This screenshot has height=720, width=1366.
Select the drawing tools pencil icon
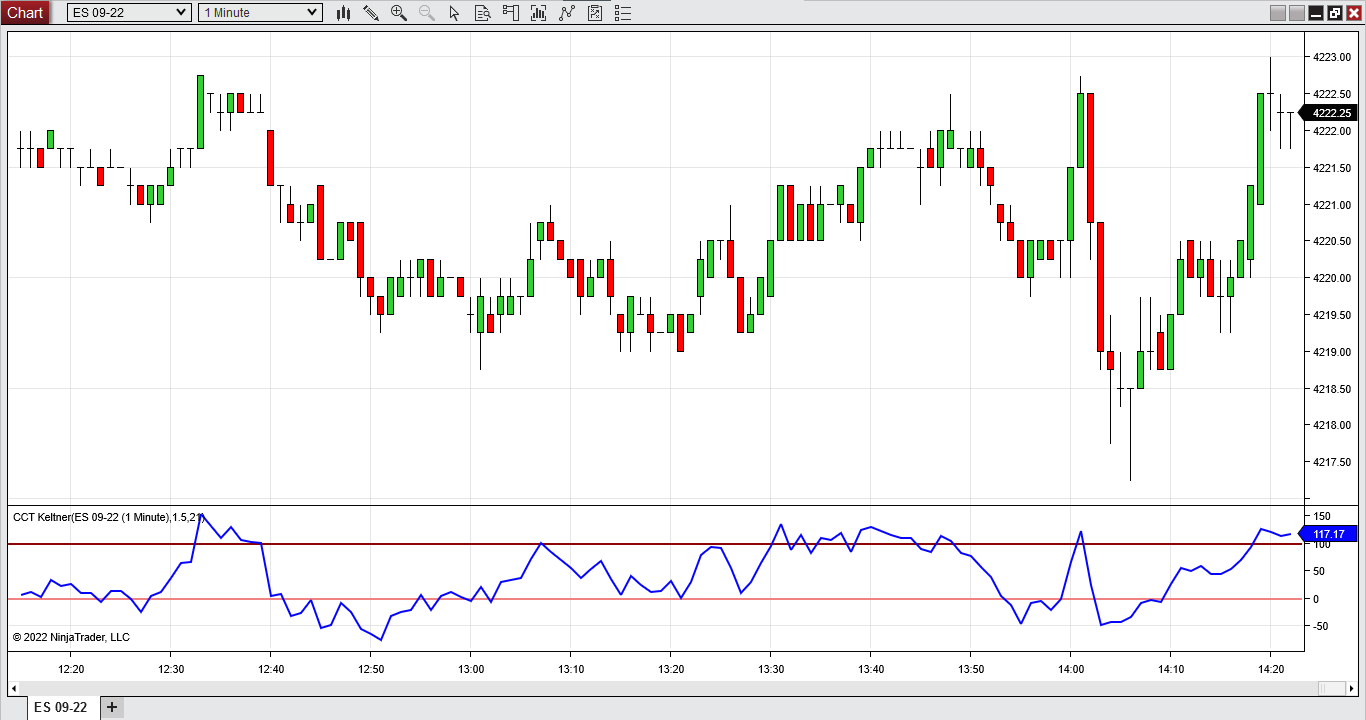pos(371,13)
